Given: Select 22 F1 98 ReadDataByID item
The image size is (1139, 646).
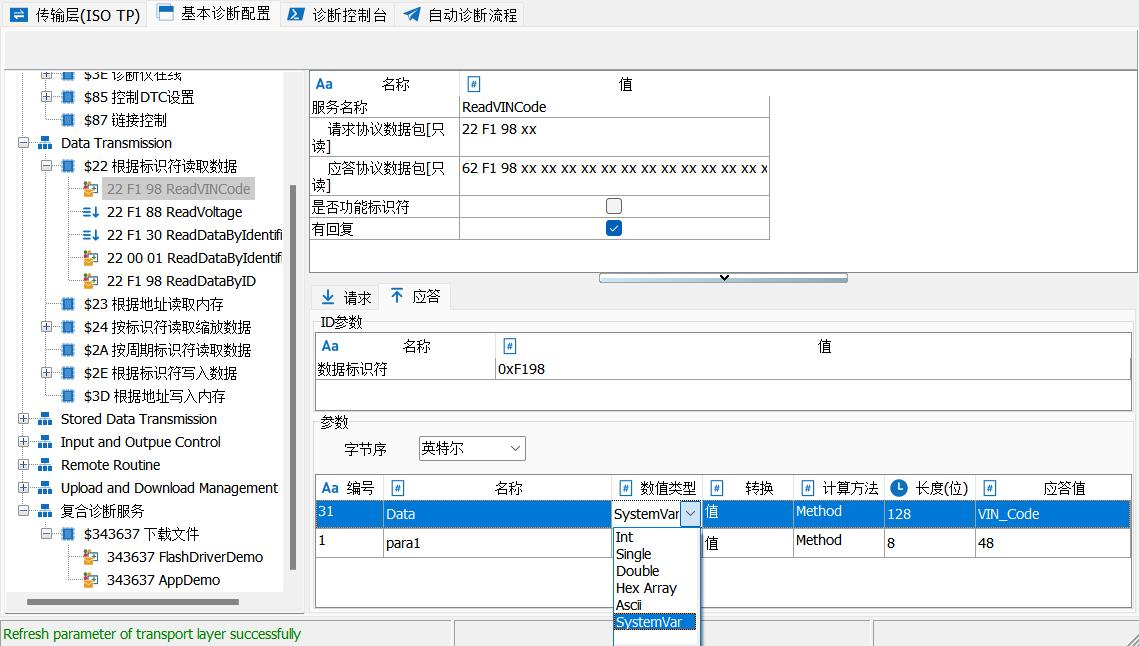Looking at the screenshot, I should point(181,281).
